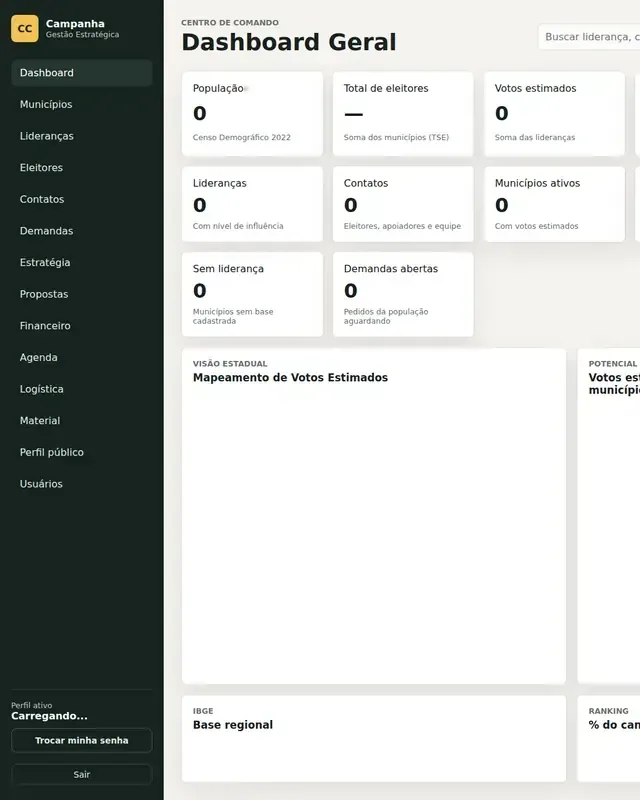Image resolution: width=640 pixels, height=800 pixels.
Task: Click the Base regional heading
Action: click(233, 725)
